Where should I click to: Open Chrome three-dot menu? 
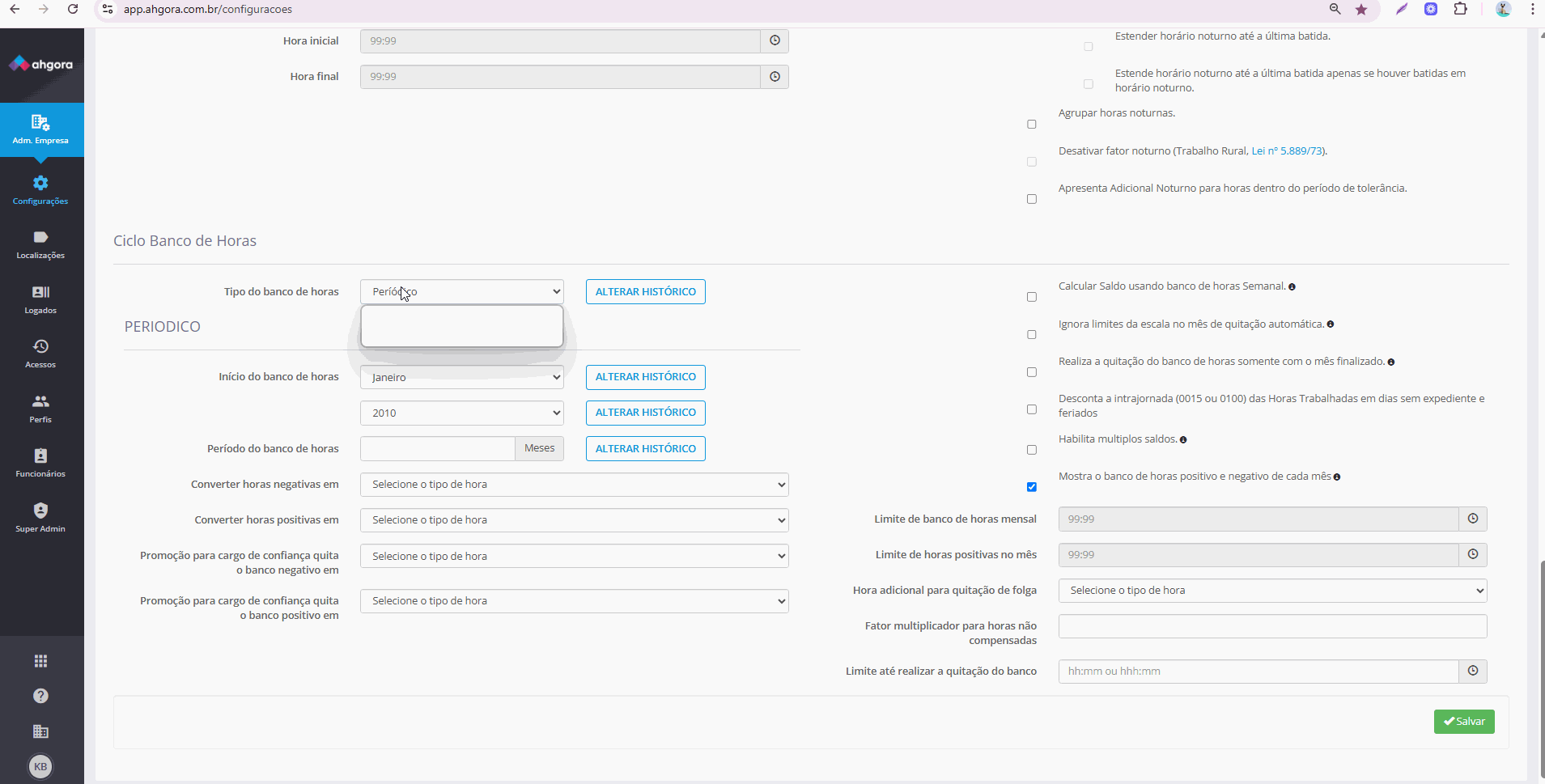pos(1533,10)
